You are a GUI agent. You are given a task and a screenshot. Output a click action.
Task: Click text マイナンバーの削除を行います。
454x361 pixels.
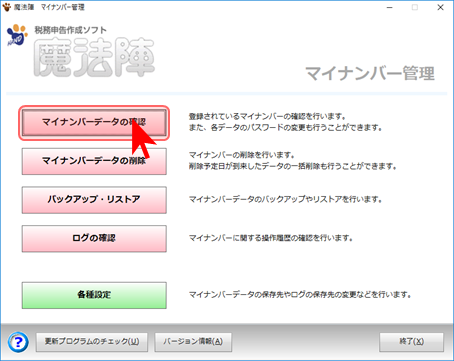242,155
